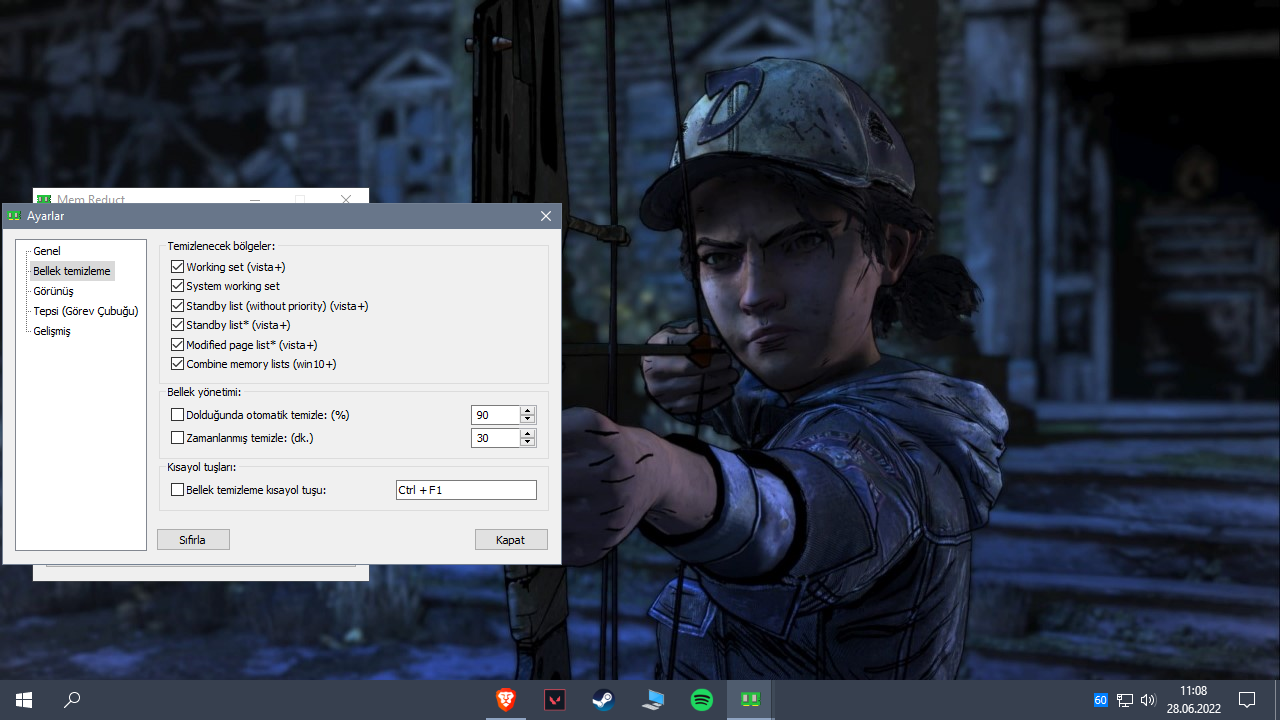Decrease the timed clean minutes value
Viewport: 1280px width, 720px height.
click(x=528, y=442)
